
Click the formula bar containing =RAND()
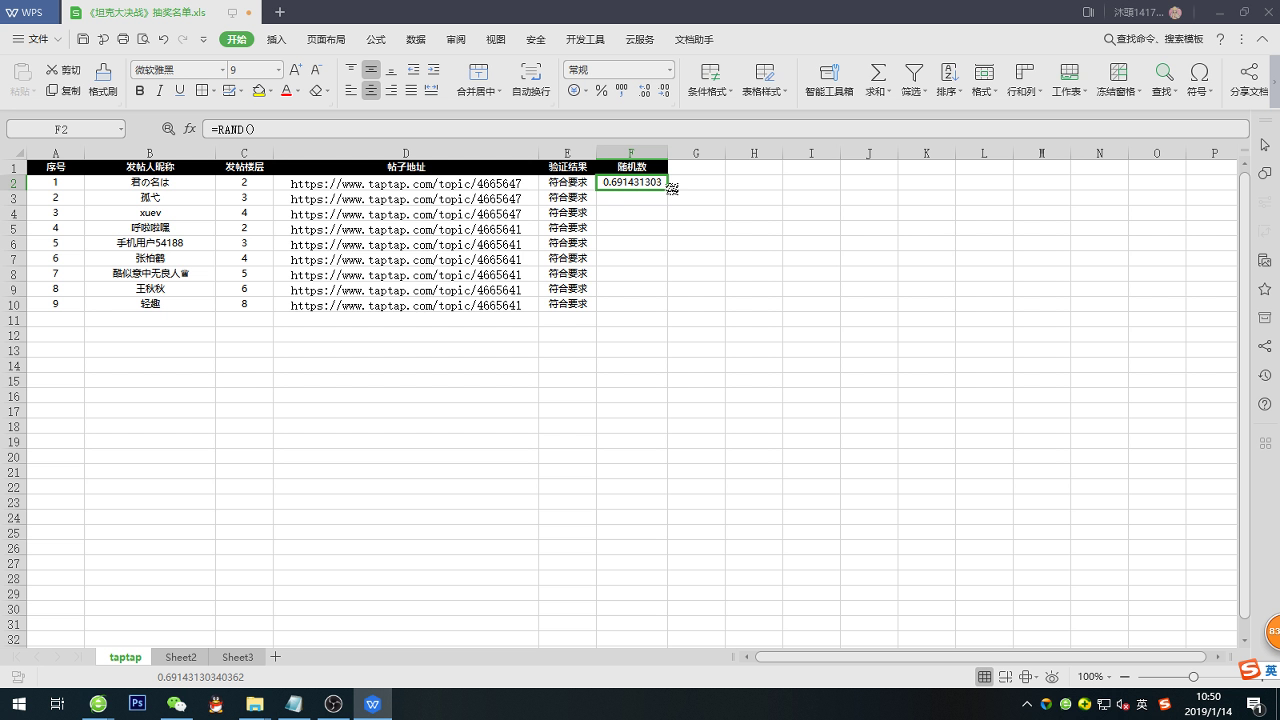(725, 129)
